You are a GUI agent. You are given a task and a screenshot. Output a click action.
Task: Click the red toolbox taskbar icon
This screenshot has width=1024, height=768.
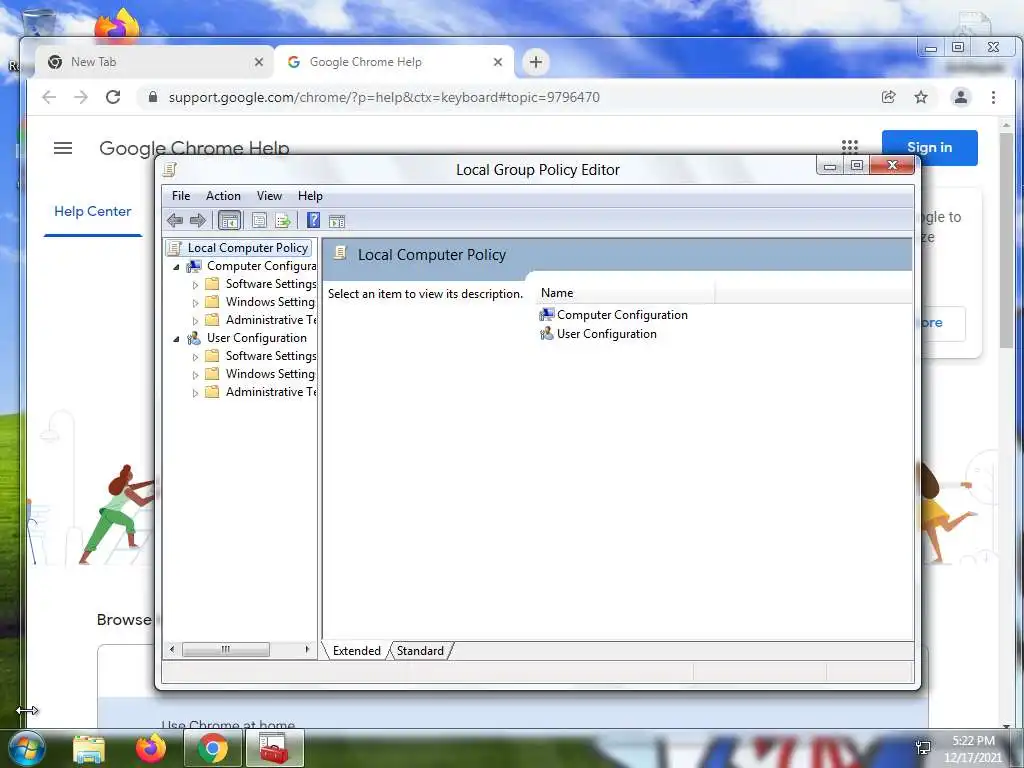[x=274, y=748]
